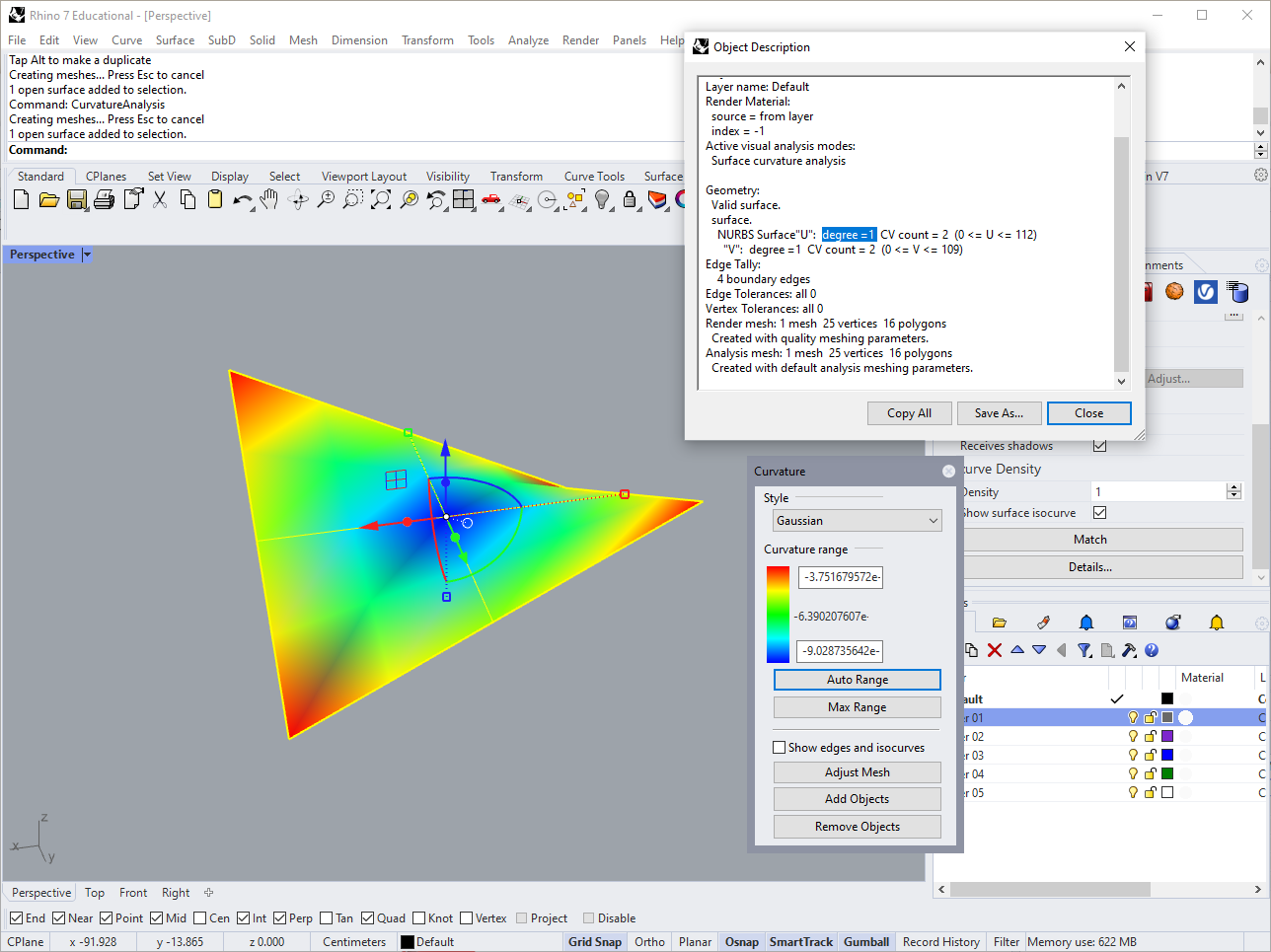Move layer up with blue up-triangle
The width and height of the screenshot is (1271, 952).
pos(1017,650)
